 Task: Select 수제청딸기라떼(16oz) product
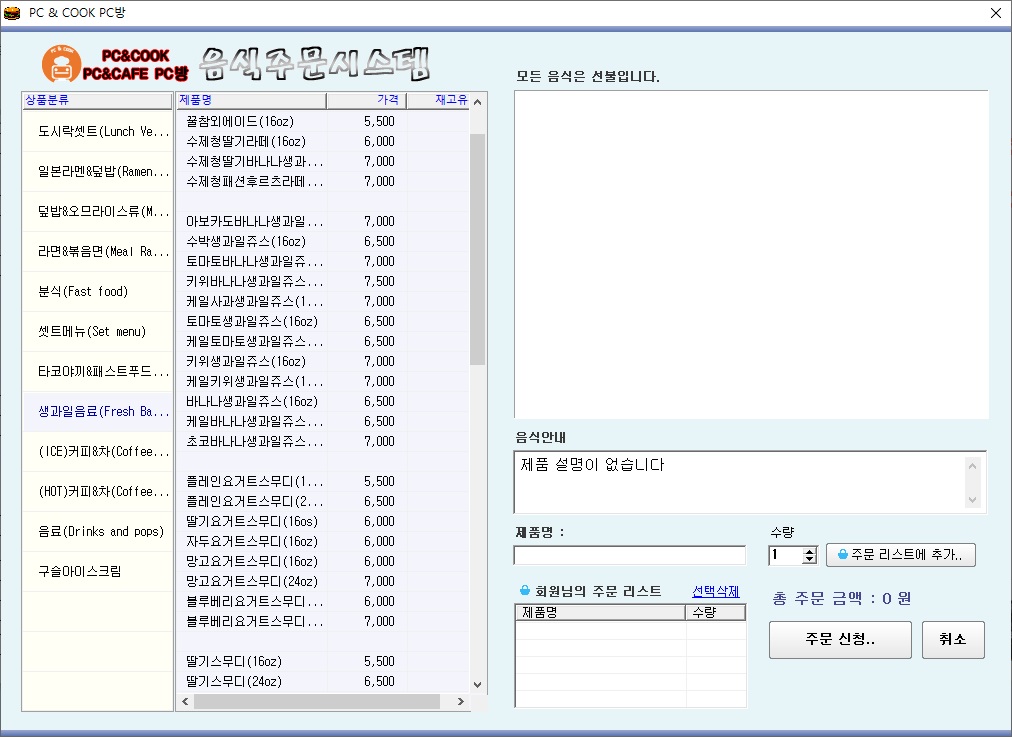(323, 141)
